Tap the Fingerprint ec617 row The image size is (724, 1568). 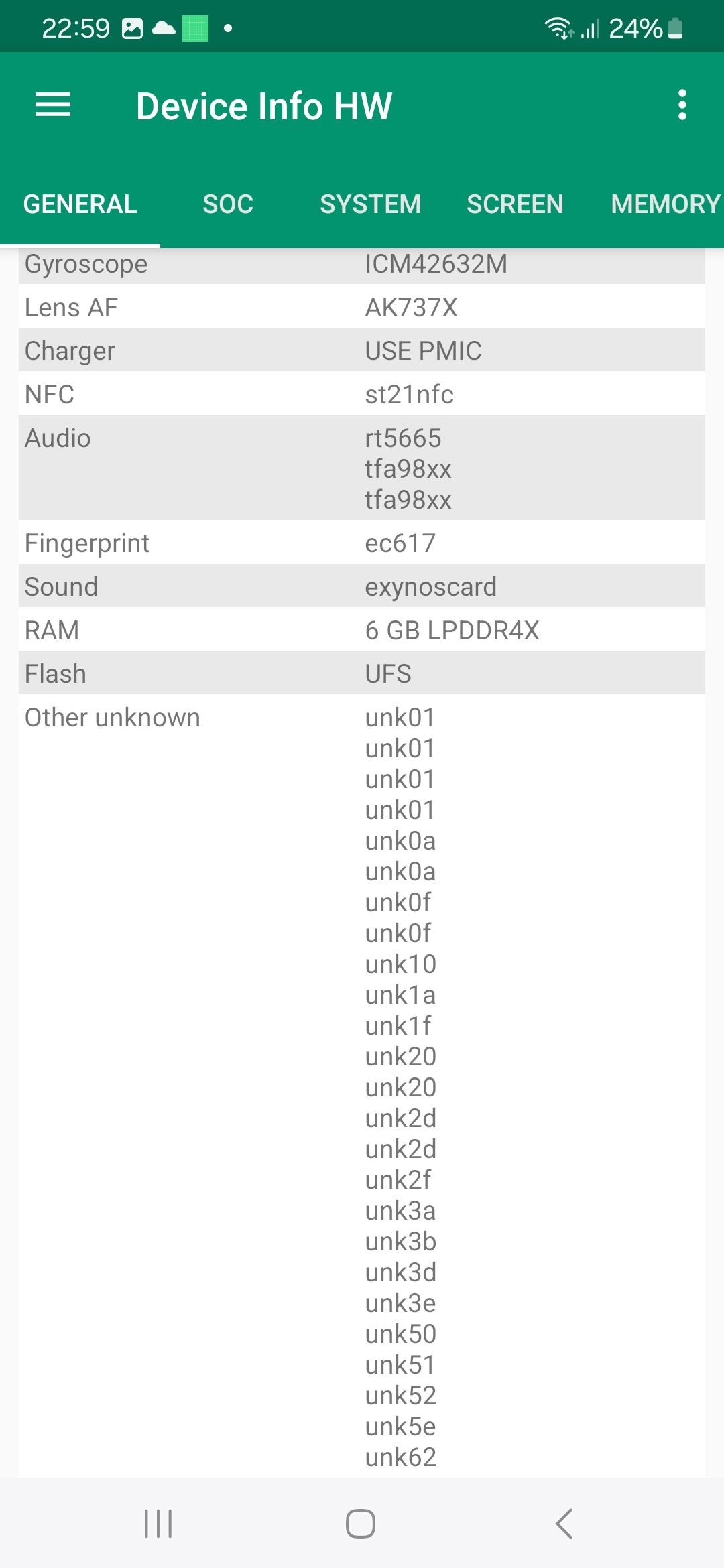[x=362, y=543]
